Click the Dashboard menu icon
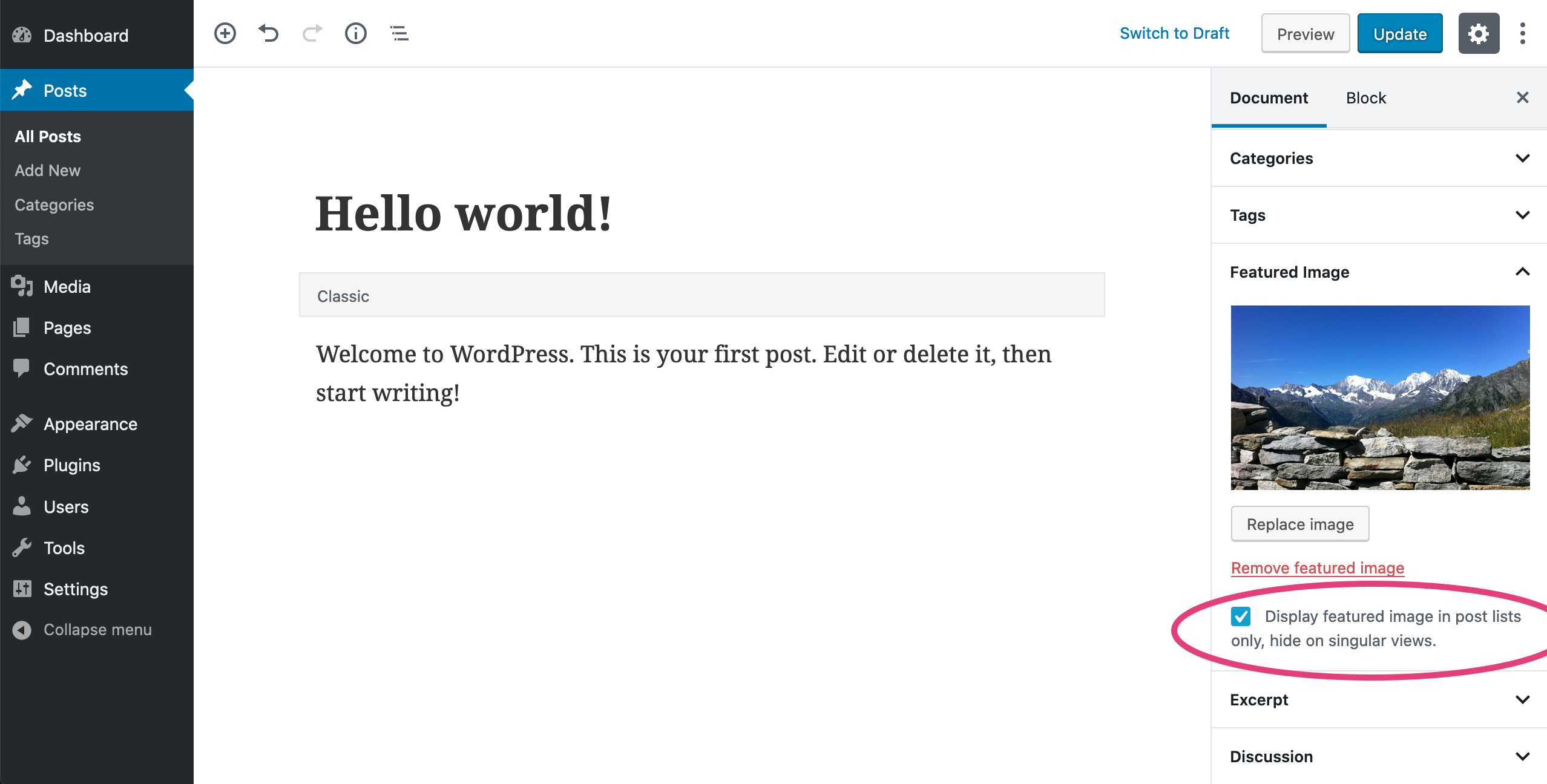The width and height of the screenshot is (1547, 784). pyautogui.click(x=22, y=35)
